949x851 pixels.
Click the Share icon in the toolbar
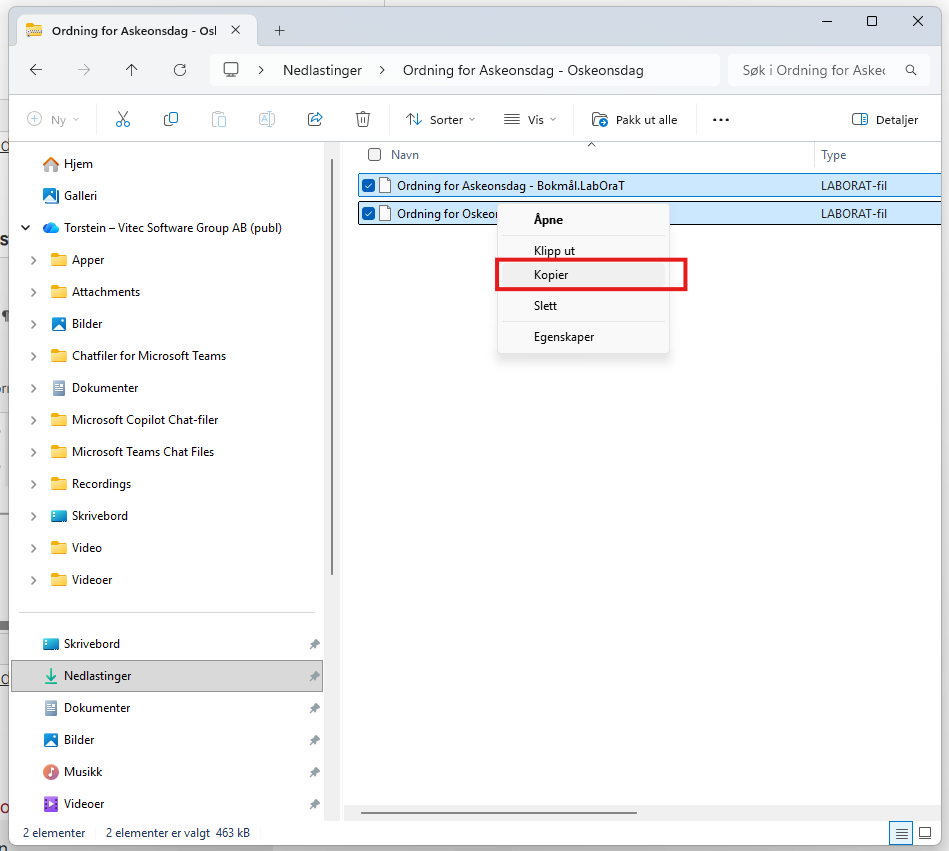(x=315, y=119)
